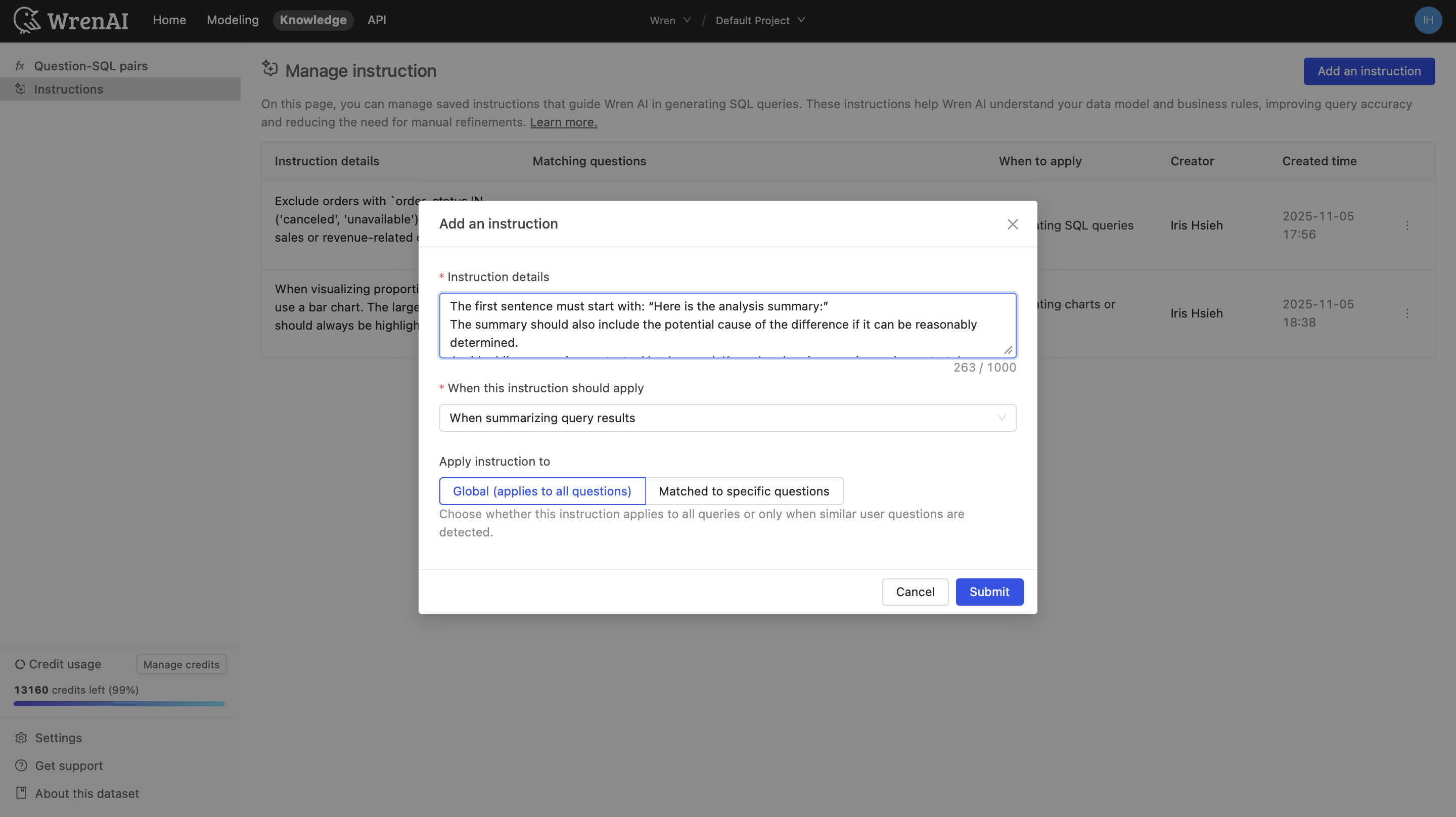Click the Cancel button
This screenshot has width=1456, height=817.
[915, 592]
